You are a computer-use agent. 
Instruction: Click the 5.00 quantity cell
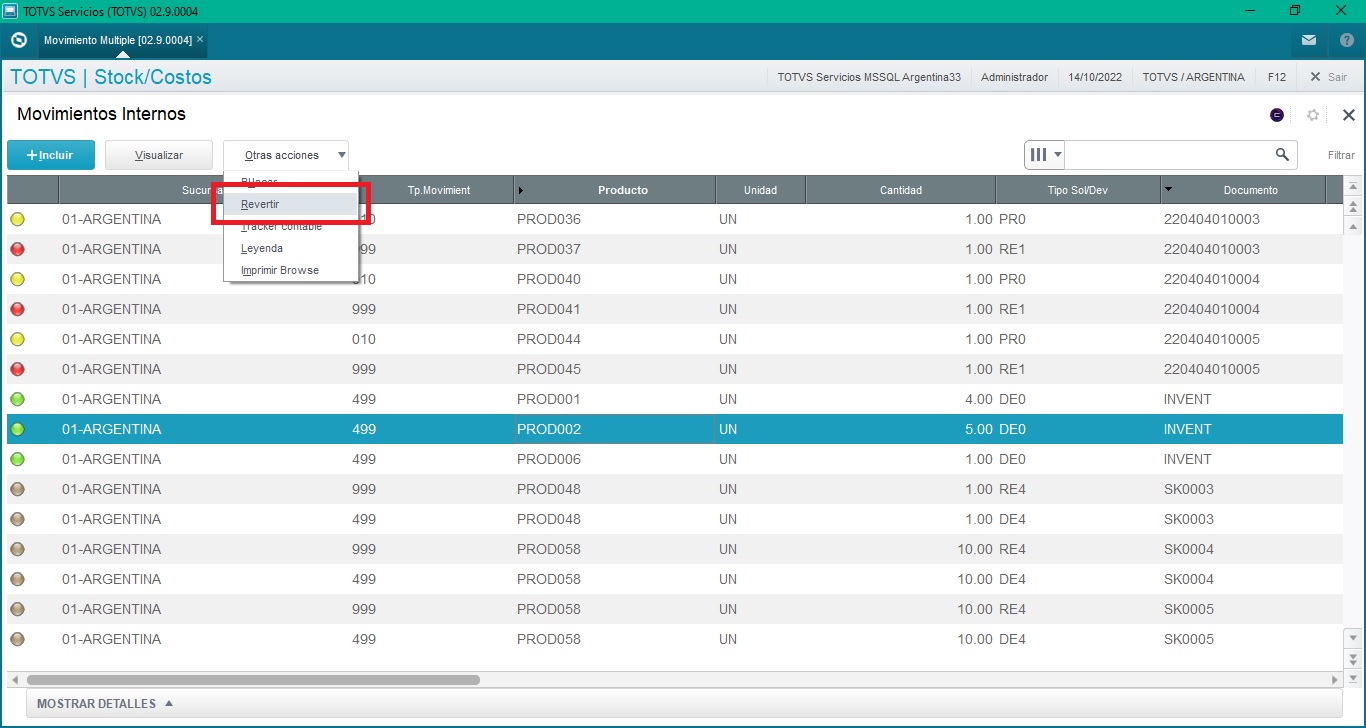900,429
